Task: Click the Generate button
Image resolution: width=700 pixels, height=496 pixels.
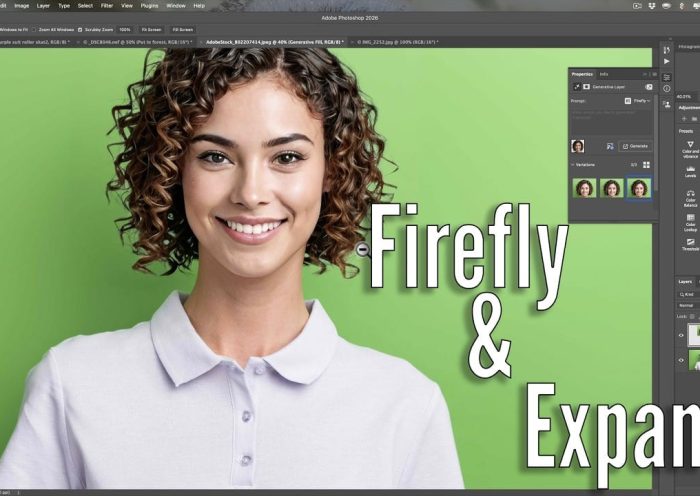Action: (x=635, y=146)
